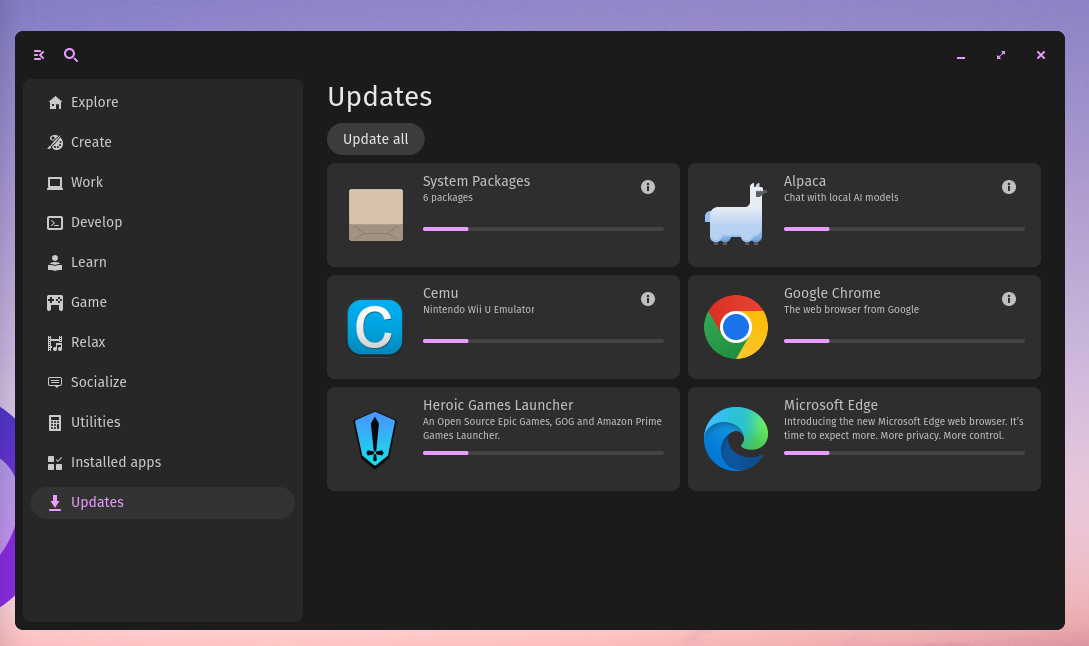Open info for System Packages
Viewport: 1089px width, 646px height.
tap(648, 187)
